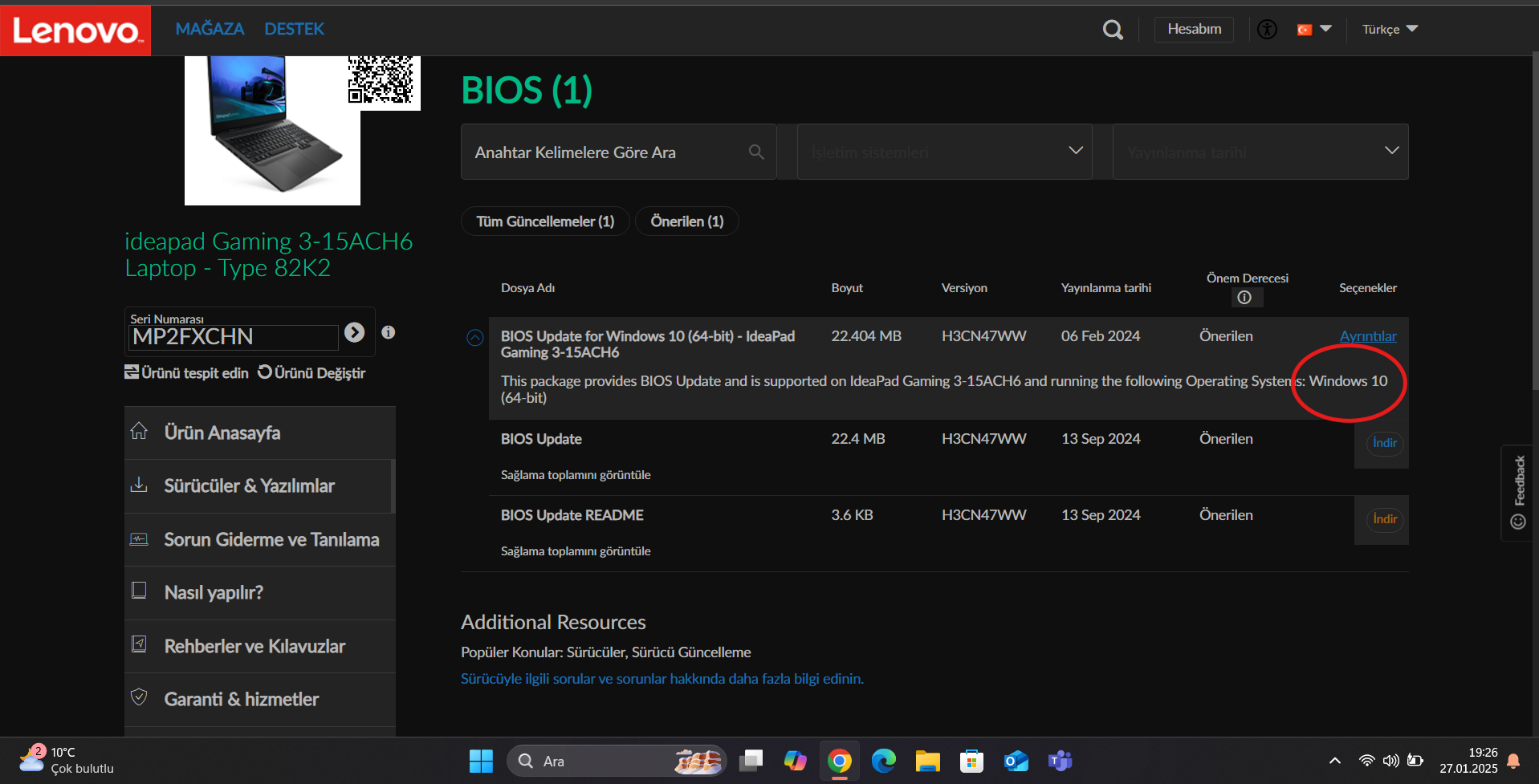Click the taskbar Ara search box
Image resolution: width=1539 pixels, height=784 pixels.
[617, 761]
